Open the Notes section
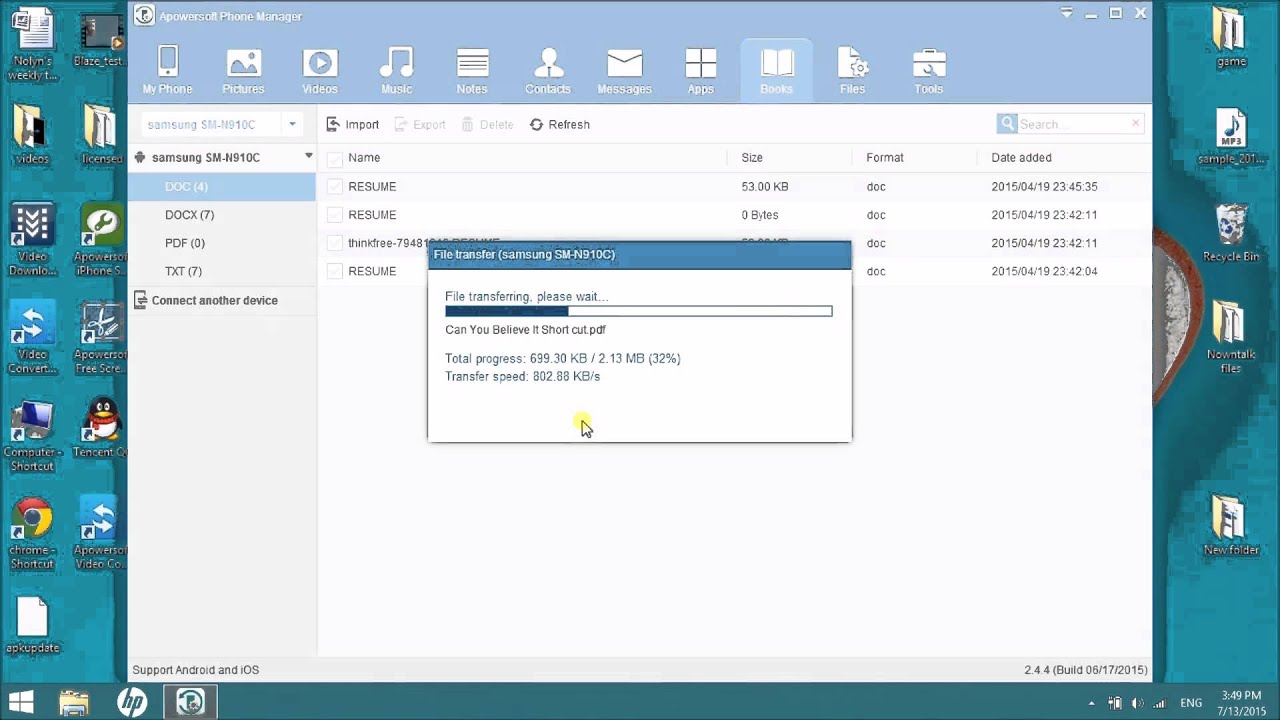The image size is (1280, 720). (x=472, y=70)
